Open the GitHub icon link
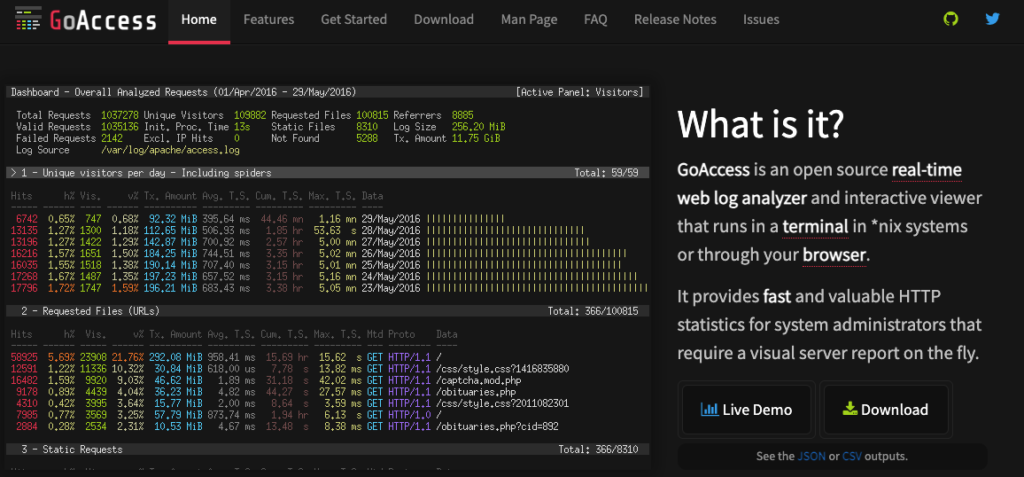 pos(951,18)
